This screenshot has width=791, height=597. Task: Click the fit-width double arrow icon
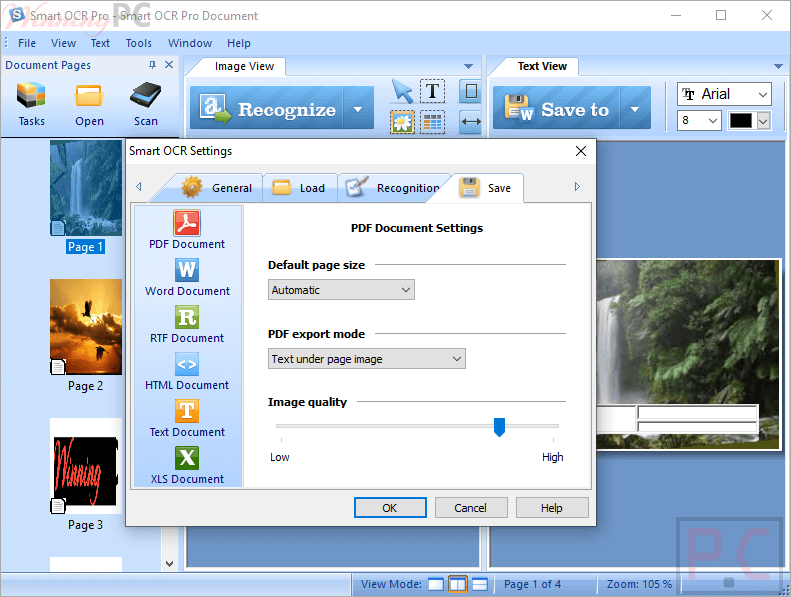pos(471,122)
